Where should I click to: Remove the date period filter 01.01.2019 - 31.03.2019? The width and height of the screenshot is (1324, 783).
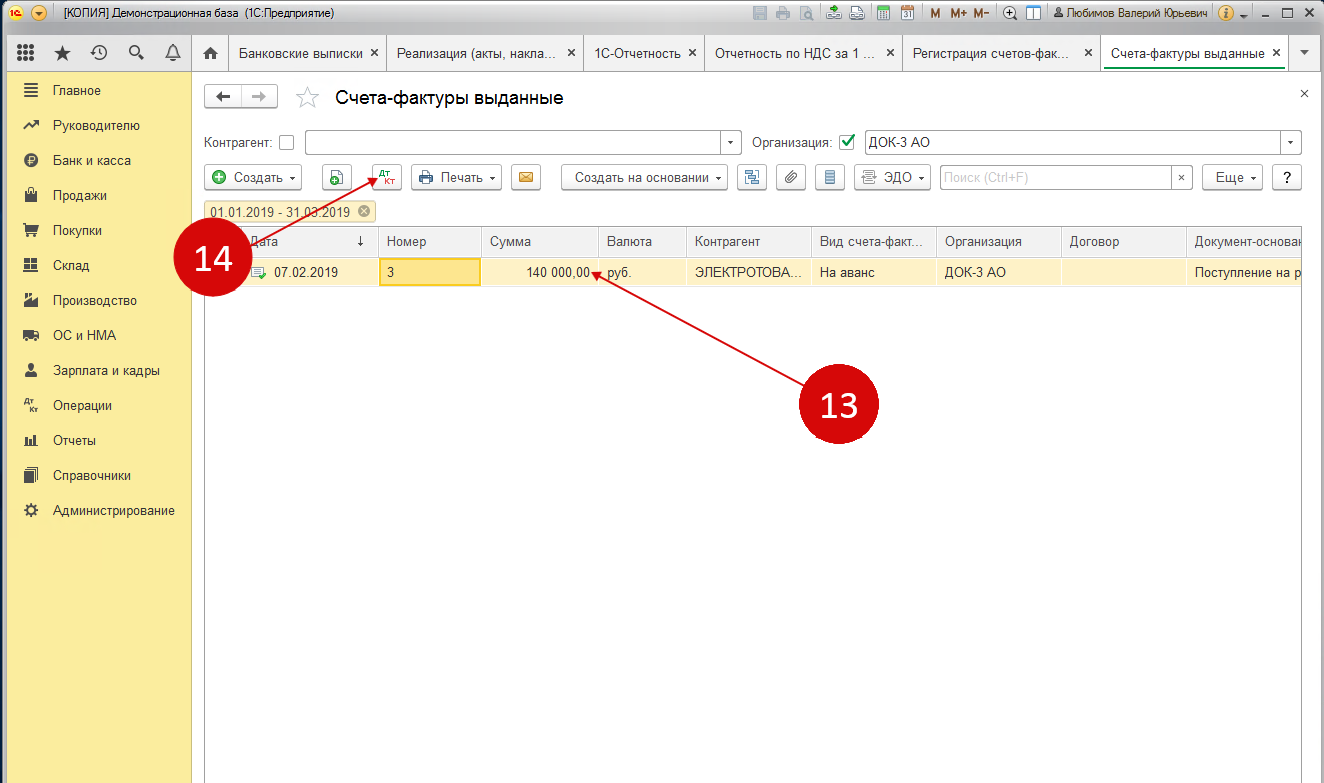click(x=364, y=212)
